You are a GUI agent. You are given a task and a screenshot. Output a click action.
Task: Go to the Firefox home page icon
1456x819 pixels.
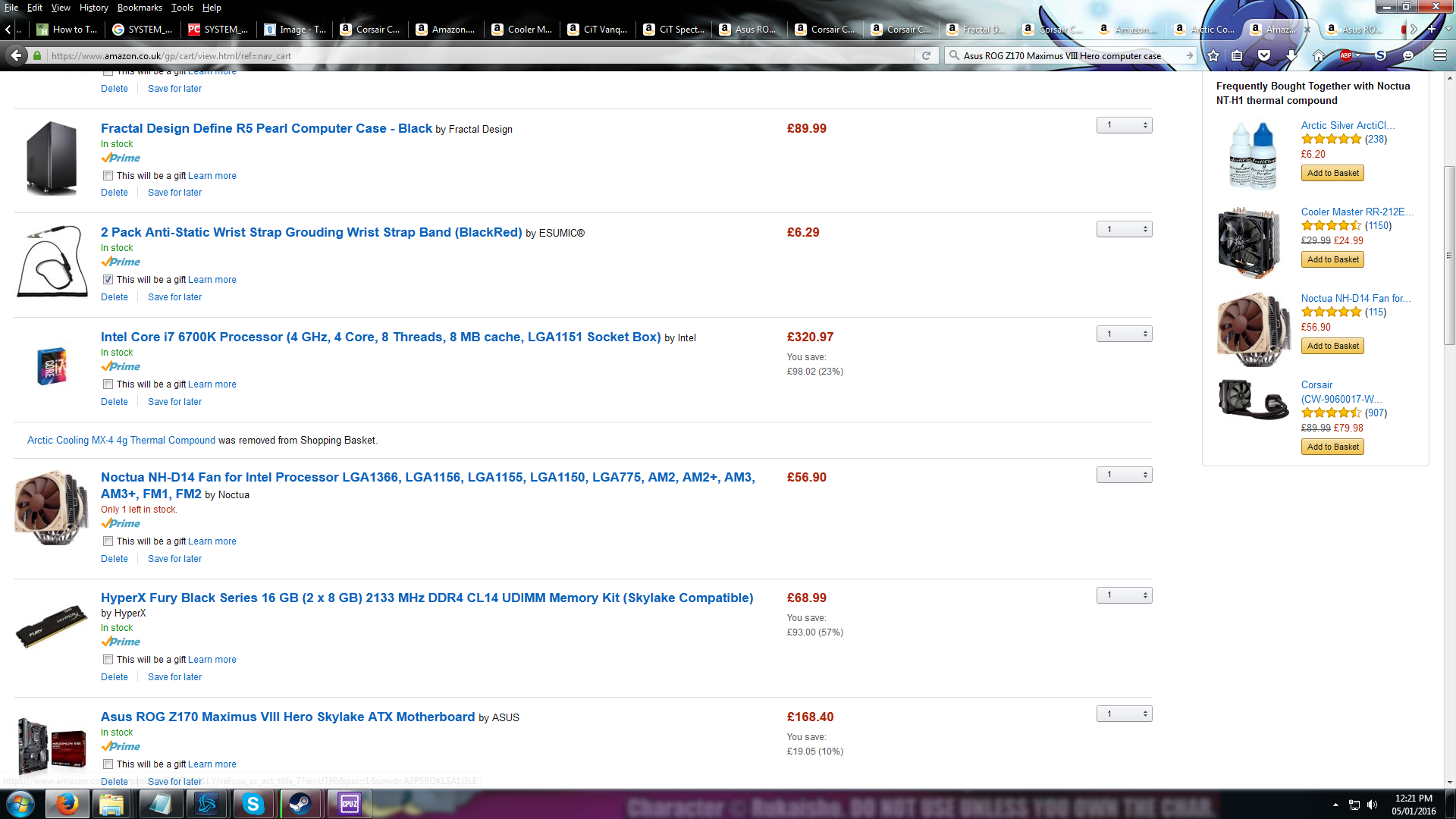click(x=1319, y=55)
